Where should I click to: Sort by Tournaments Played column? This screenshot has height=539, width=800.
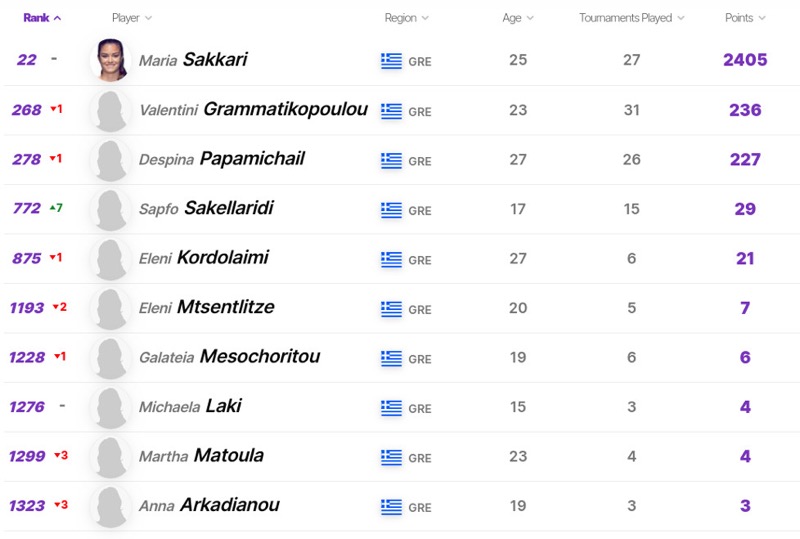tap(632, 18)
